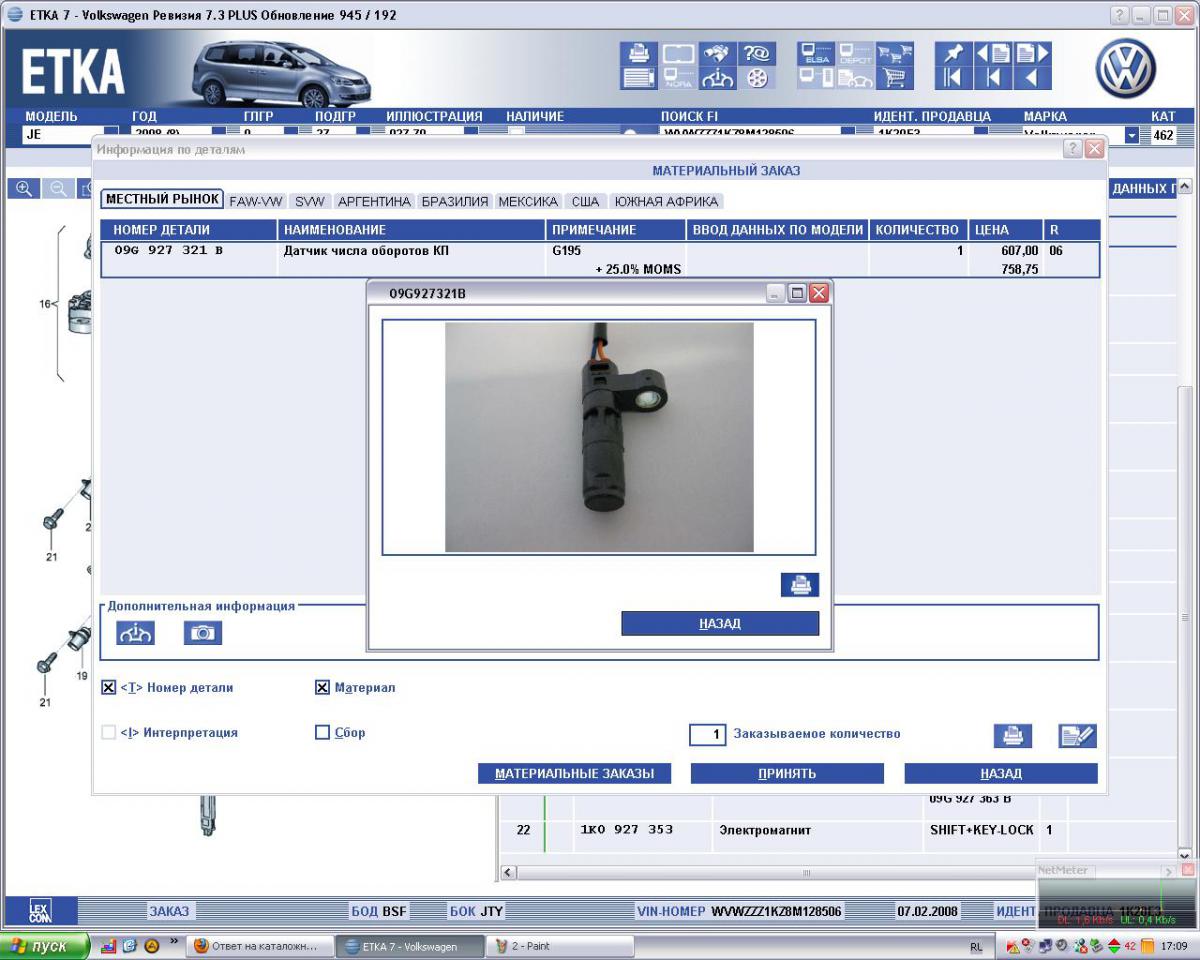Viewport: 1200px width, 960px height.
Task: Select the 09G 927 321 B part row
Action: (x=600, y=260)
